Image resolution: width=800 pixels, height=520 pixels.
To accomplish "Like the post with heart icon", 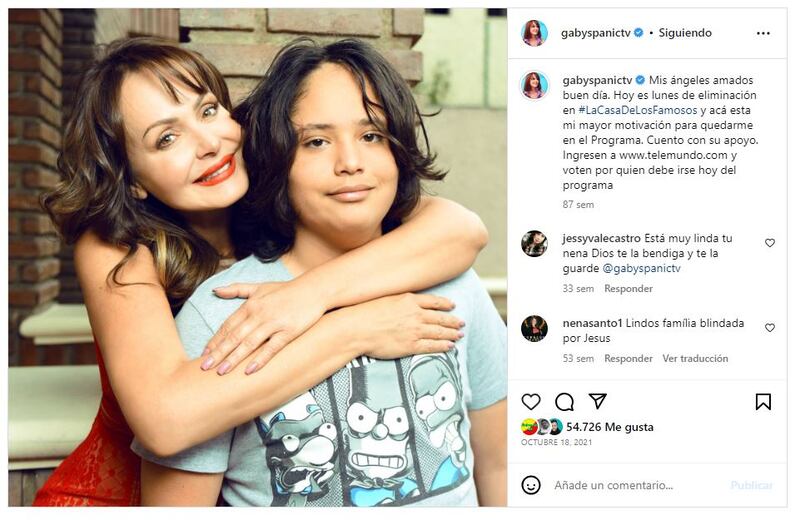I will point(531,401).
